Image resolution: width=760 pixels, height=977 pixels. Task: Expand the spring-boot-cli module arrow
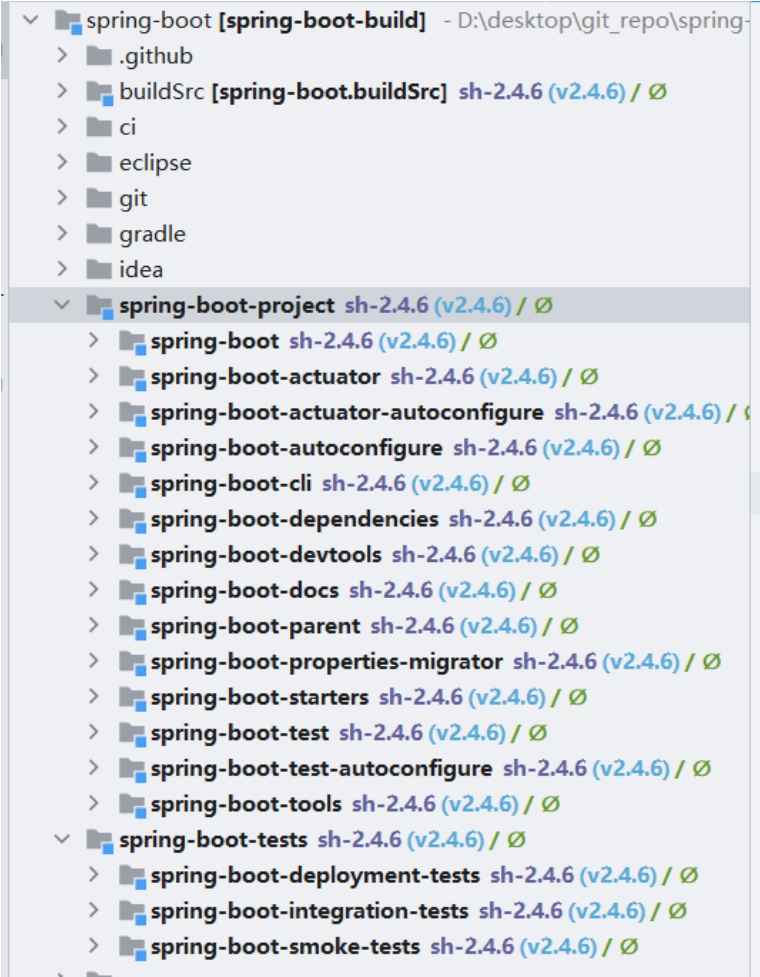pyautogui.click(x=93, y=482)
